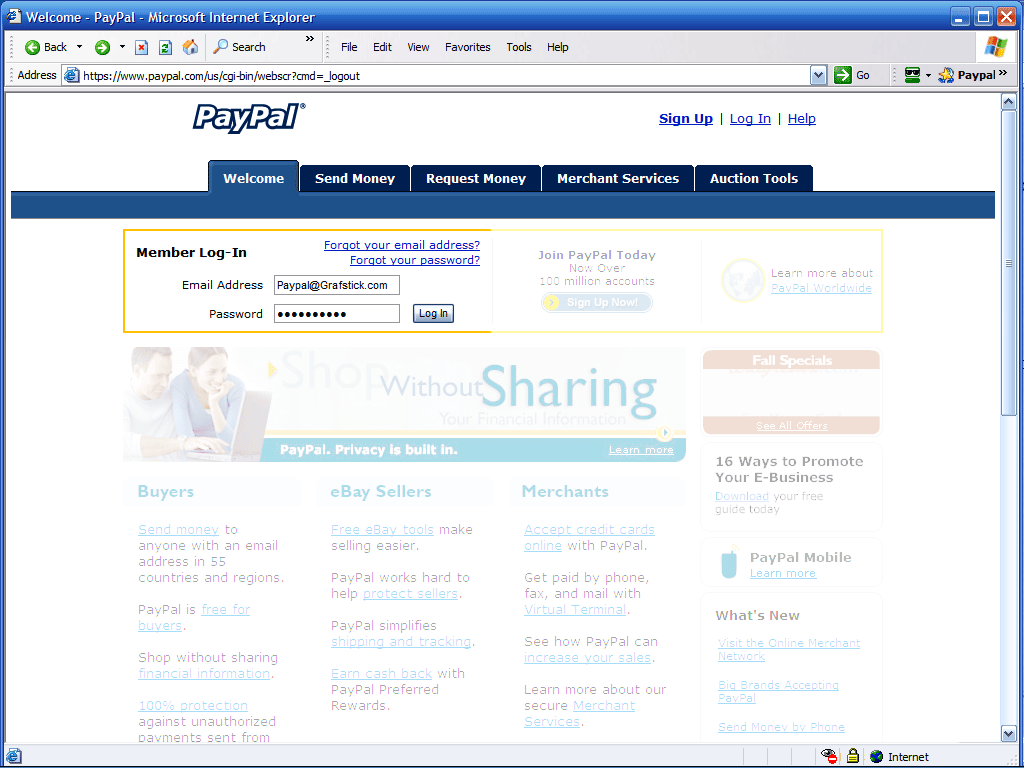Screen dimensions: 1024x768
Task: Open the Merchant Services tab
Action: (617, 178)
